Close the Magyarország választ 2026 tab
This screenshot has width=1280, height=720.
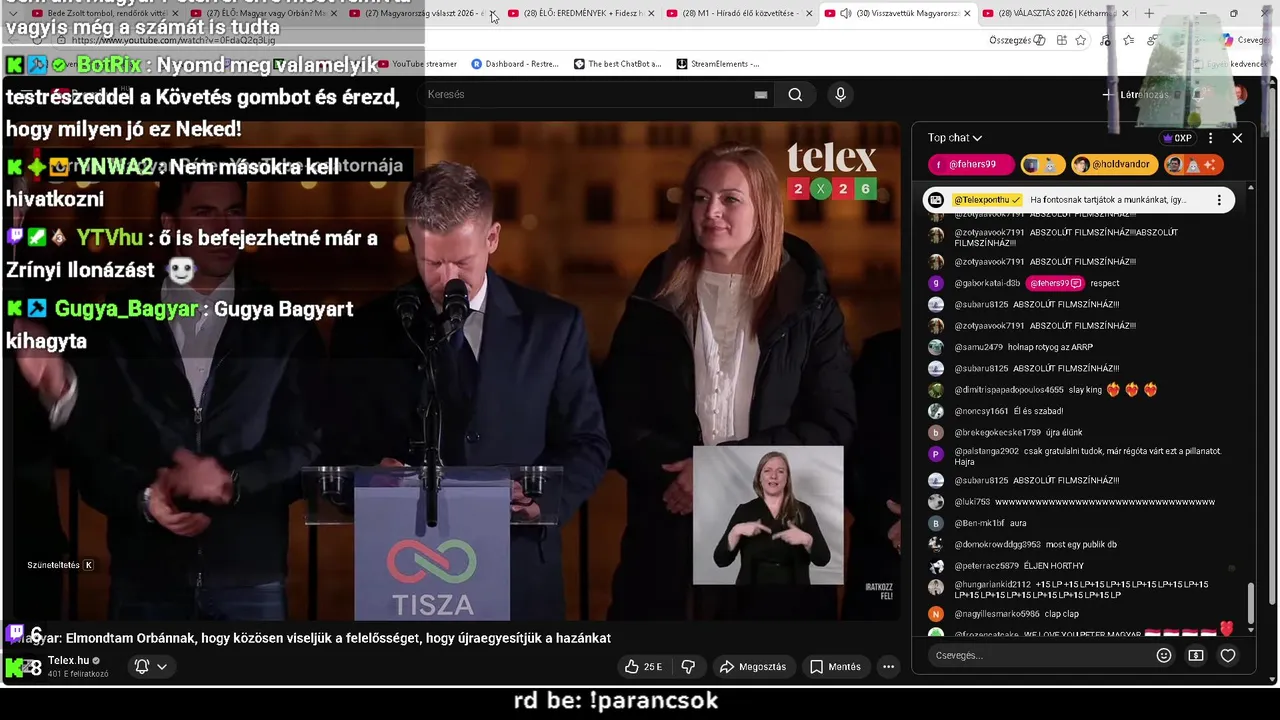493,14
